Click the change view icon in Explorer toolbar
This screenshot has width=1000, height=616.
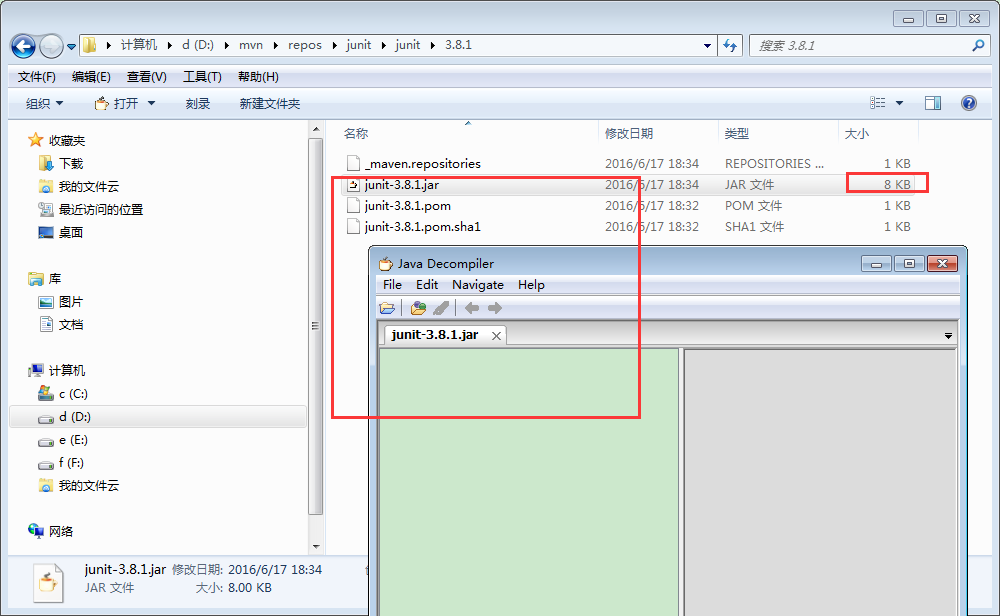(x=878, y=103)
